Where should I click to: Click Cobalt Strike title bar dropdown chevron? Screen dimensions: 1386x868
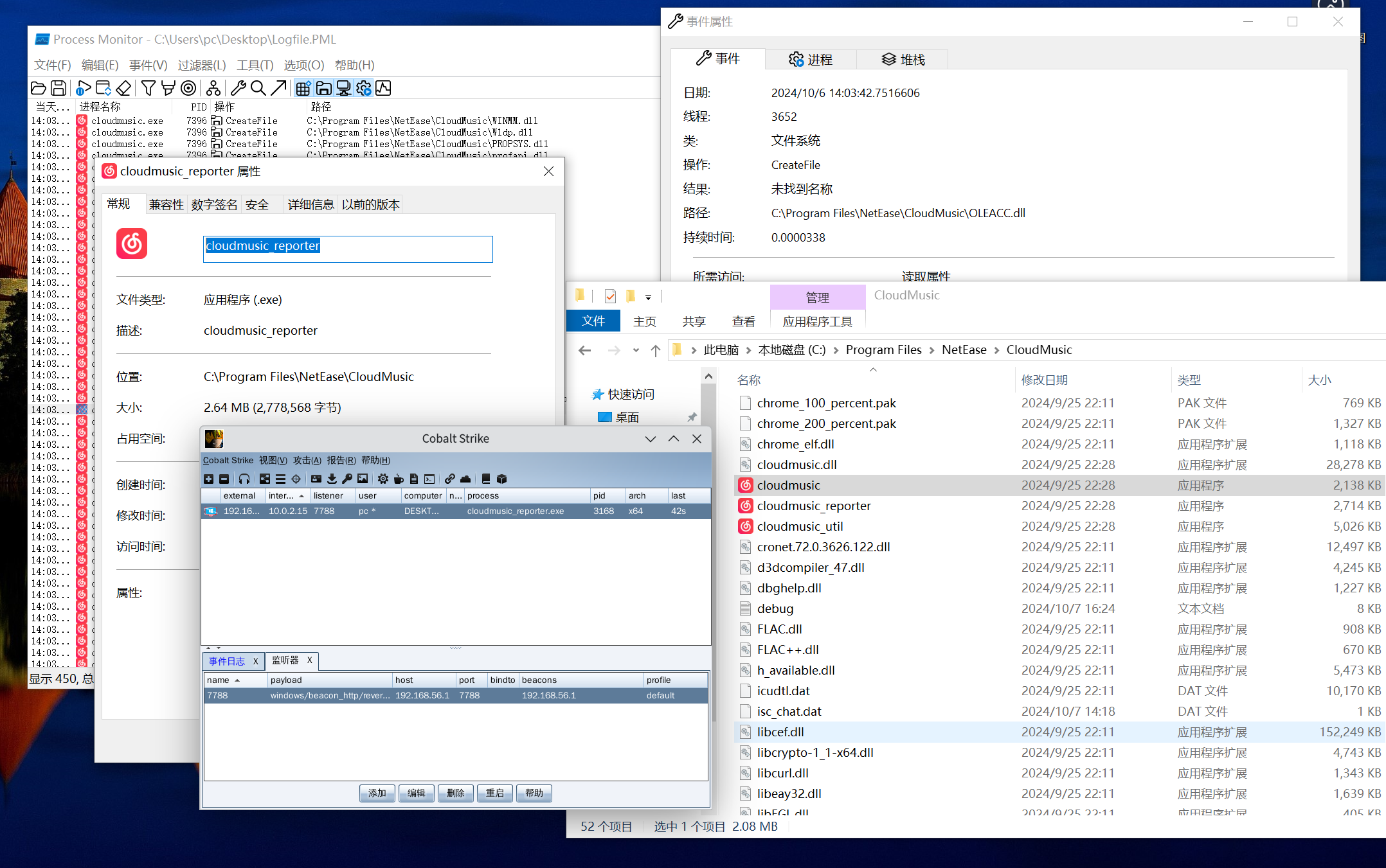650,439
